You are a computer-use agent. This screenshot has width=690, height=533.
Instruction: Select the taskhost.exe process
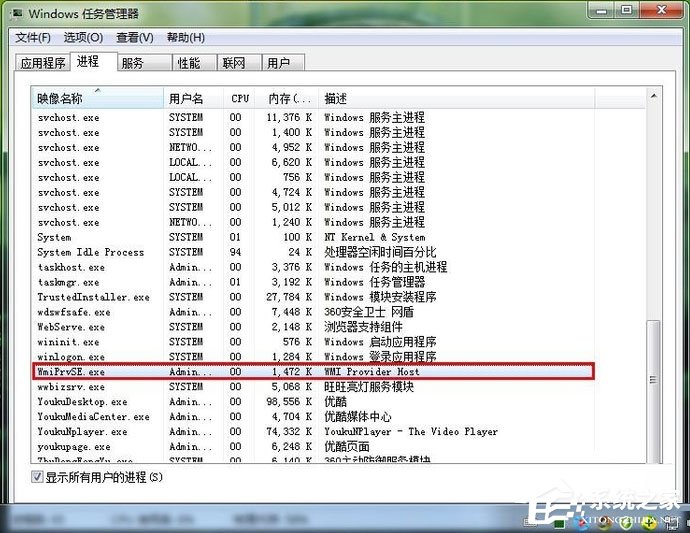coord(313,267)
